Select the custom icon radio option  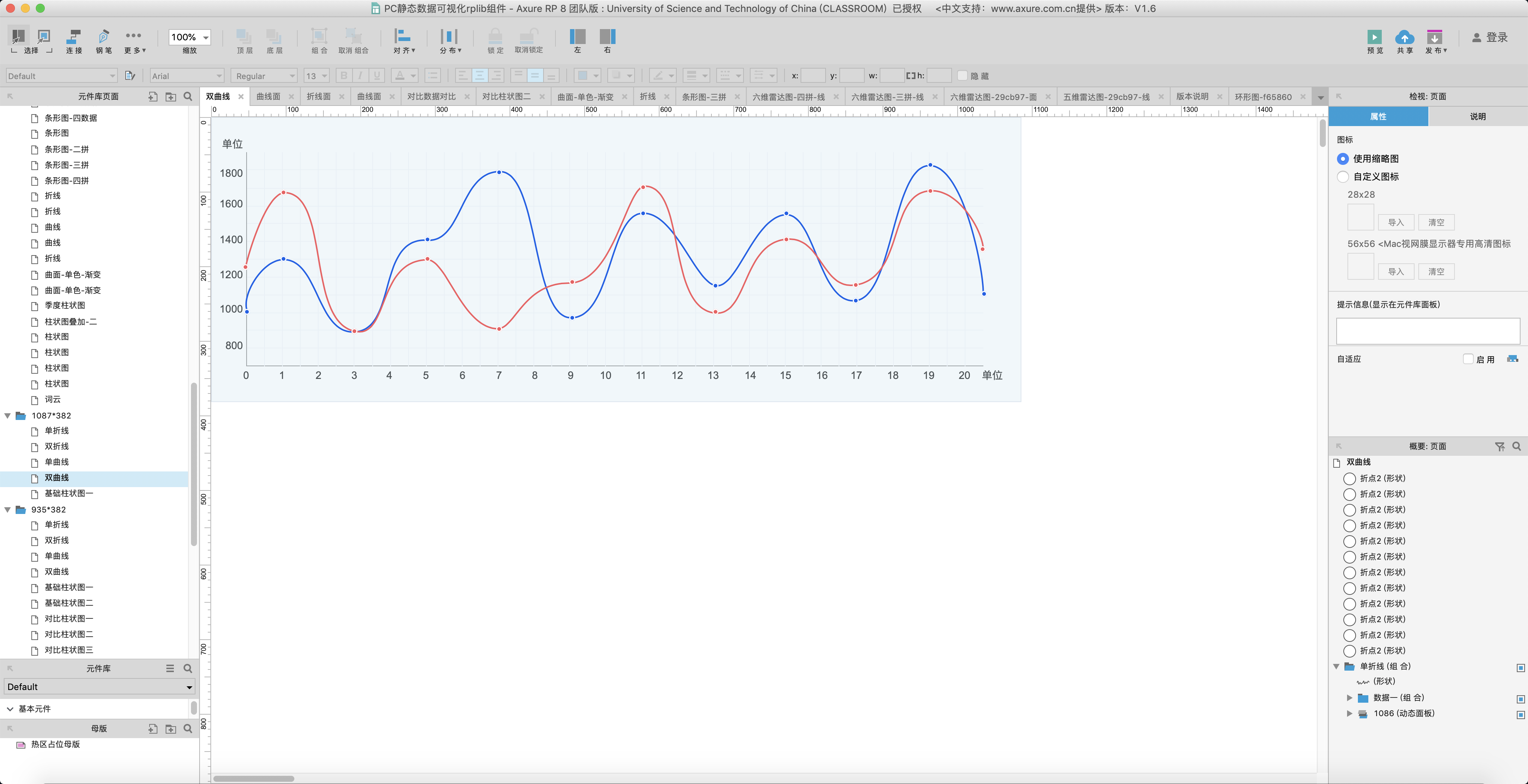click(x=1343, y=177)
